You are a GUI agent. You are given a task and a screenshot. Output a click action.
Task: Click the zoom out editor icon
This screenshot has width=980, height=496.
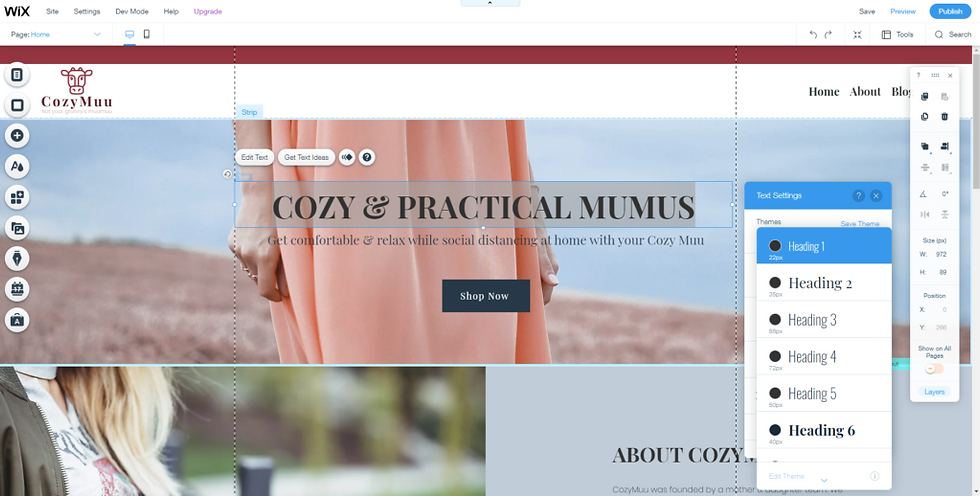point(858,34)
